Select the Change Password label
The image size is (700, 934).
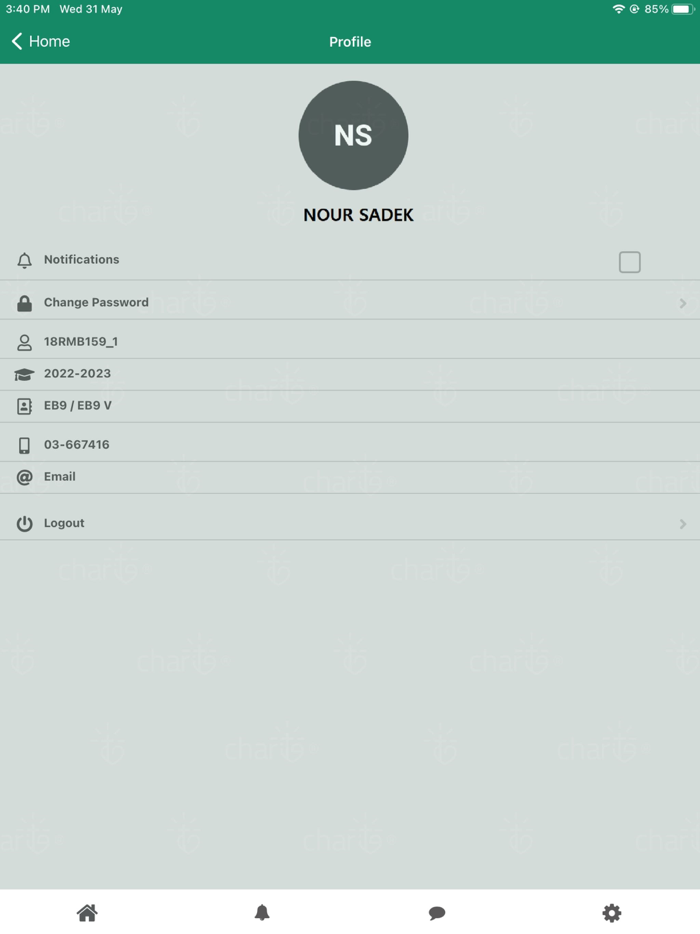tap(96, 303)
